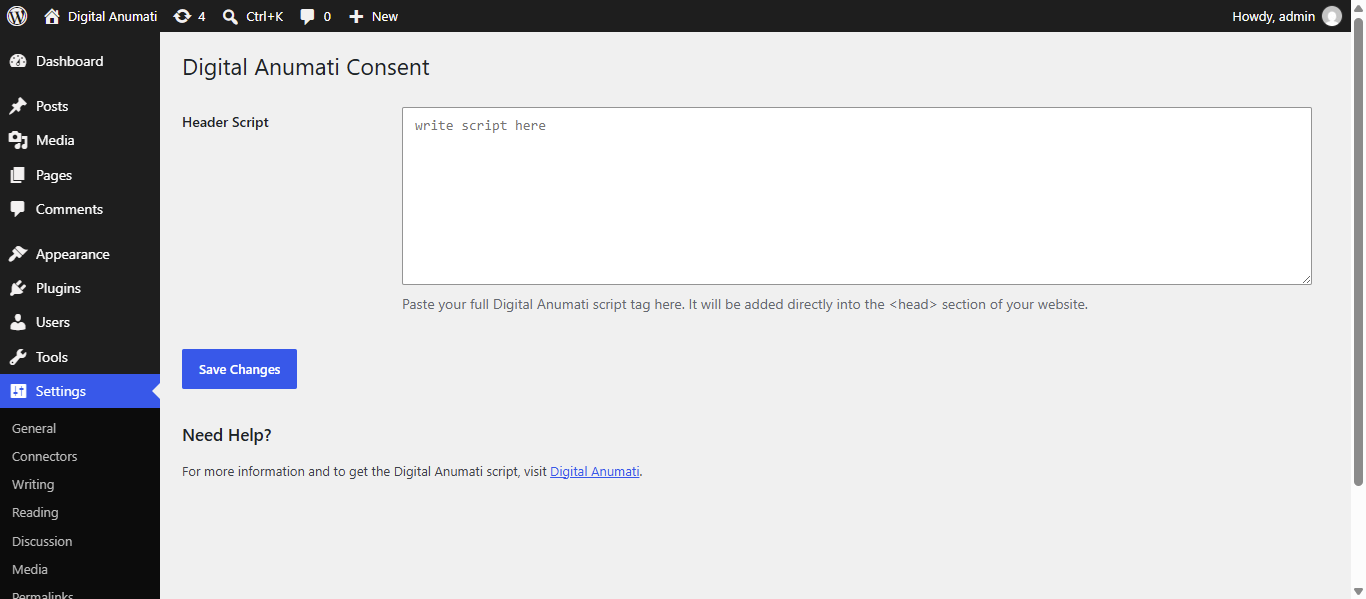Screen dimensions: 1366x599
Task: Click the textarea resize handle
Action: pos(1305,278)
